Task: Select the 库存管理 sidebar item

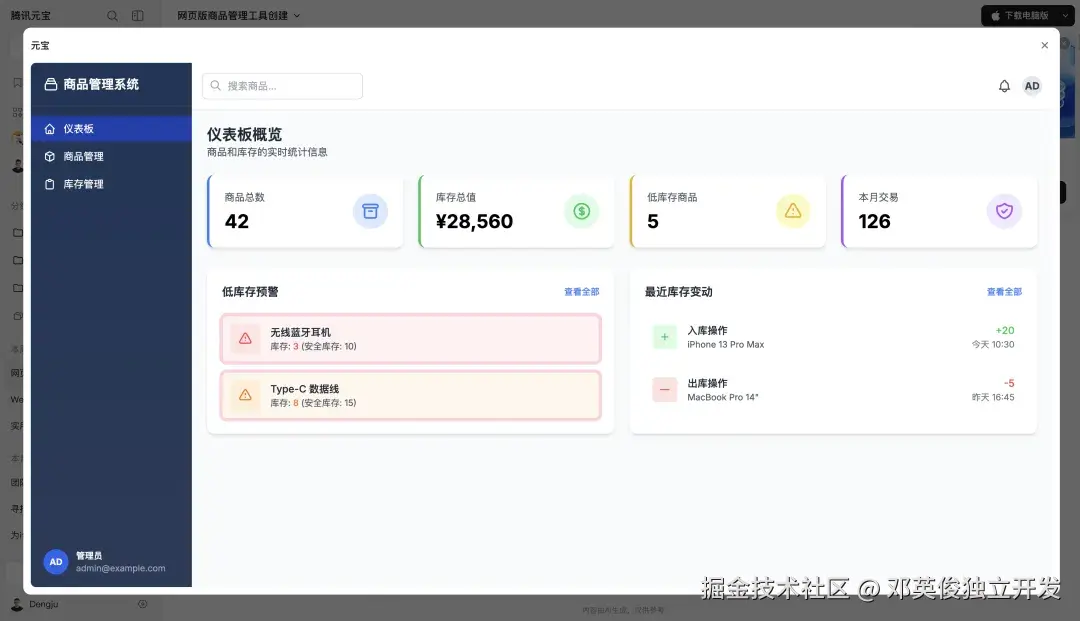Action: click(x=85, y=183)
